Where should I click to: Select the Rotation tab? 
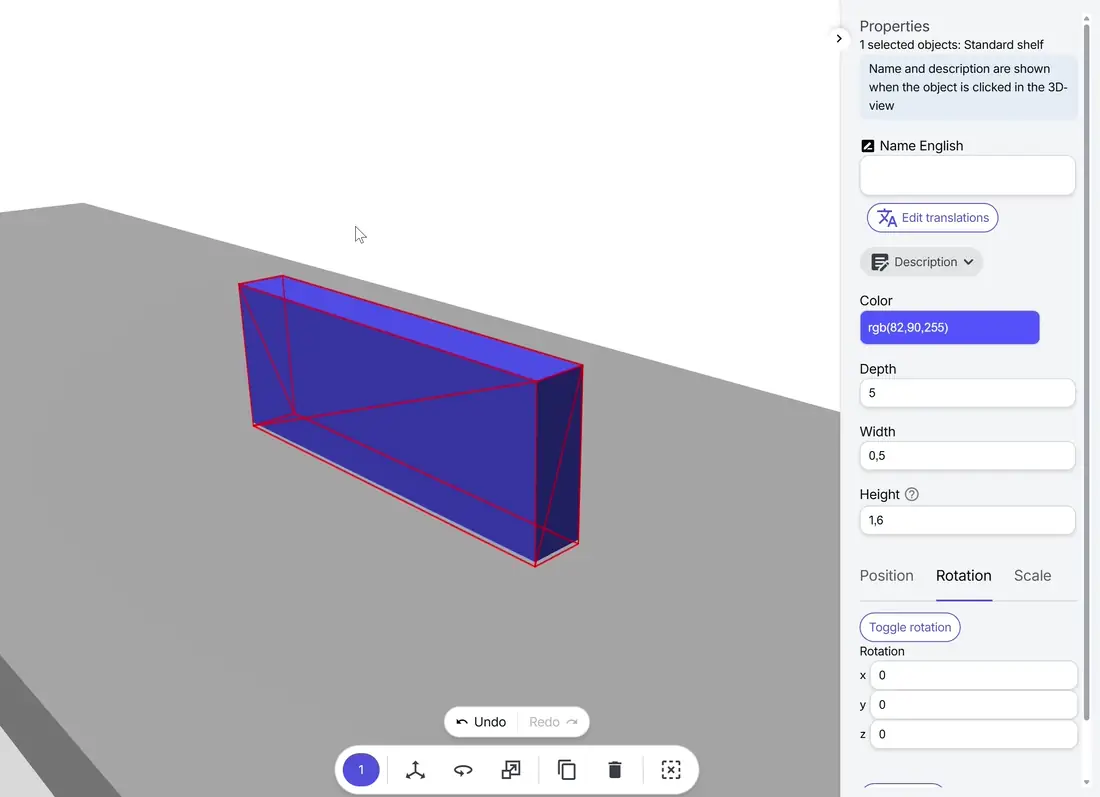963,576
